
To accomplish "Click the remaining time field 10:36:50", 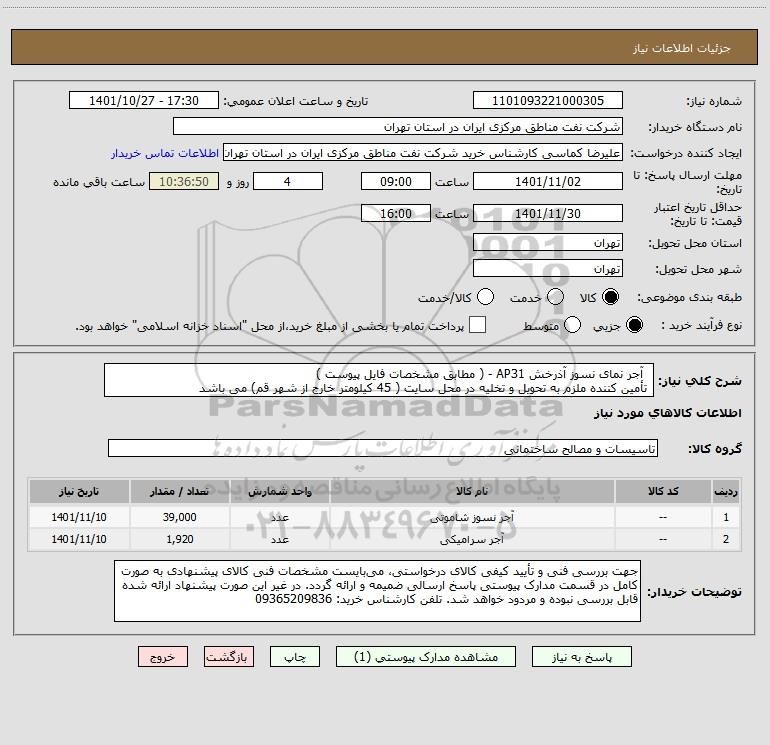I will tap(184, 182).
